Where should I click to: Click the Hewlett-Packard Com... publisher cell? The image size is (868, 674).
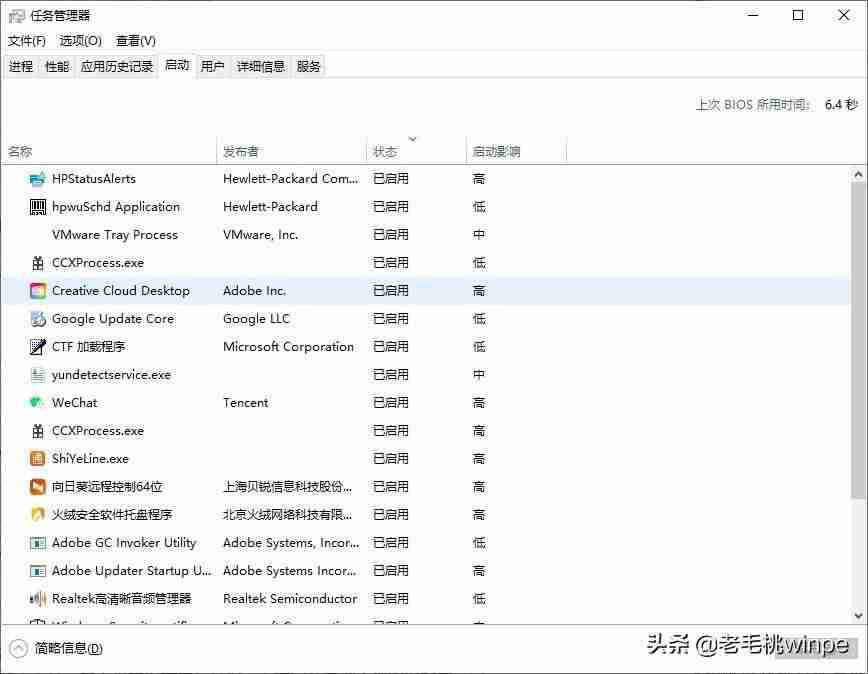291,179
